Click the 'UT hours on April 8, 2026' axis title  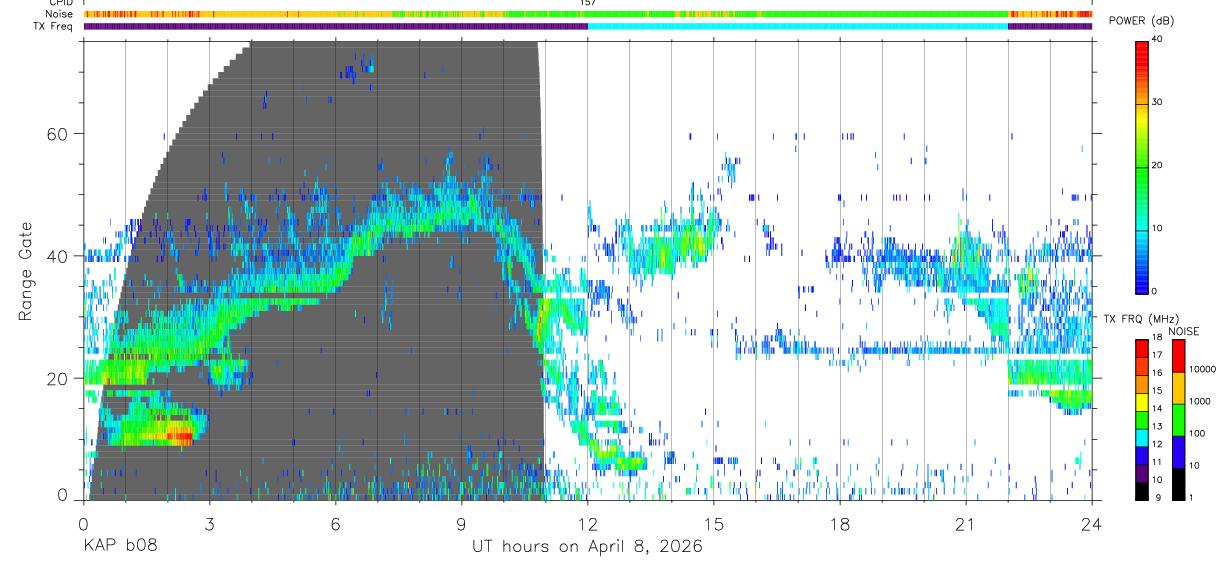pyautogui.click(x=587, y=547)
